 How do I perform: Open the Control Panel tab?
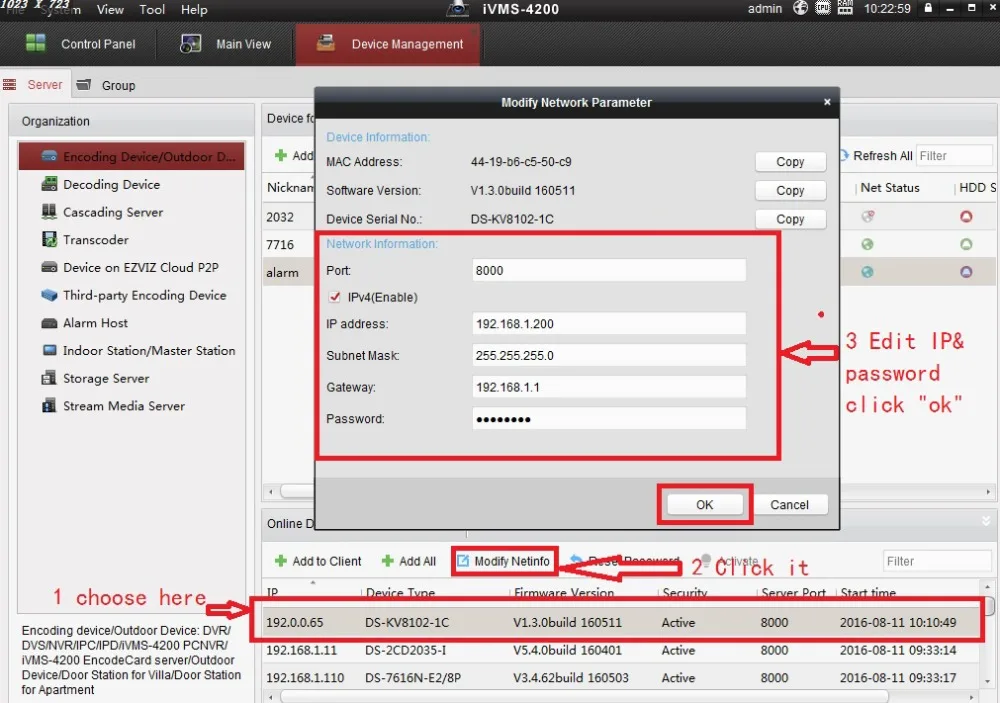point(80,44)
